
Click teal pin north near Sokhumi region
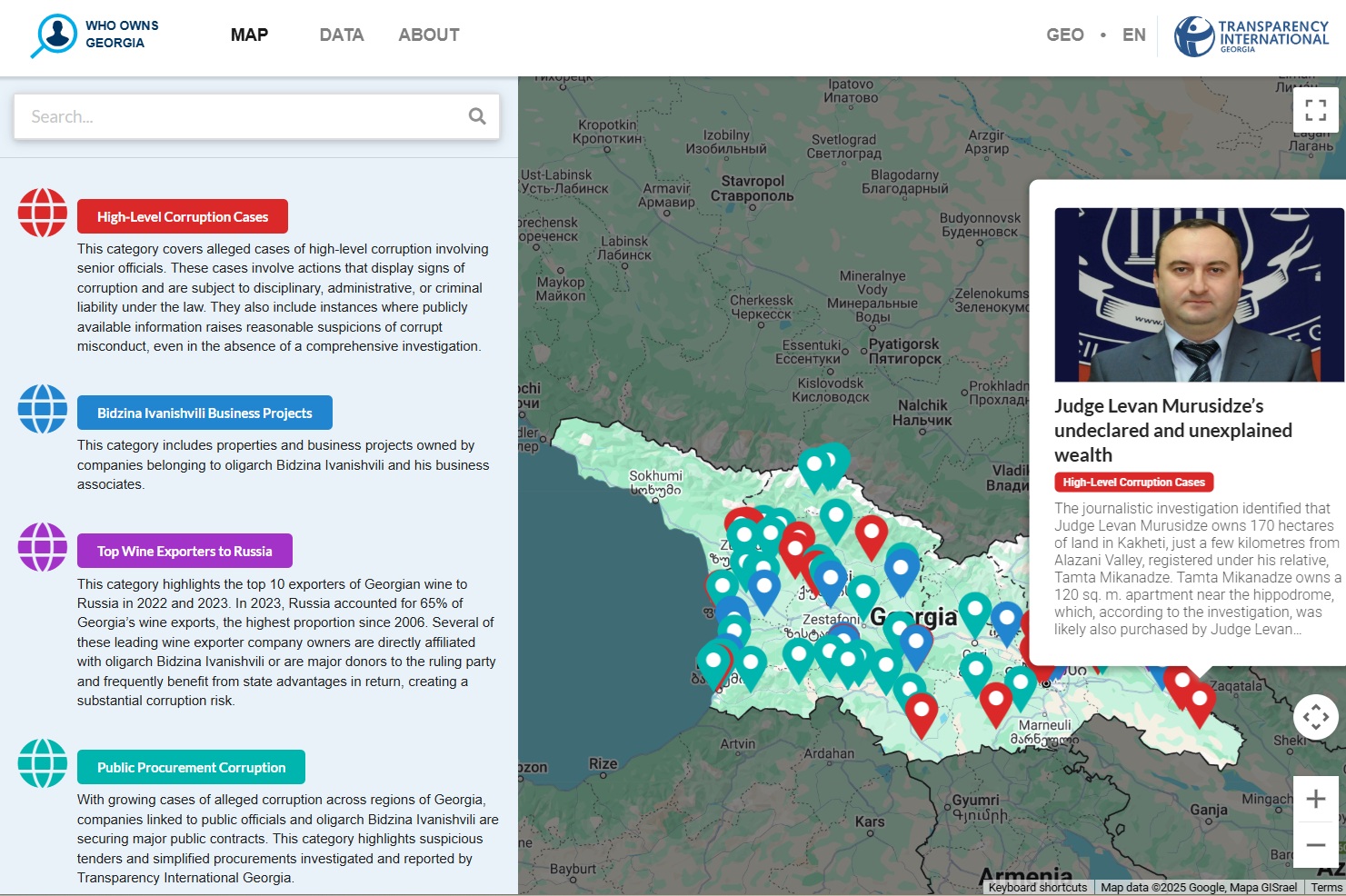pos(815,465)
